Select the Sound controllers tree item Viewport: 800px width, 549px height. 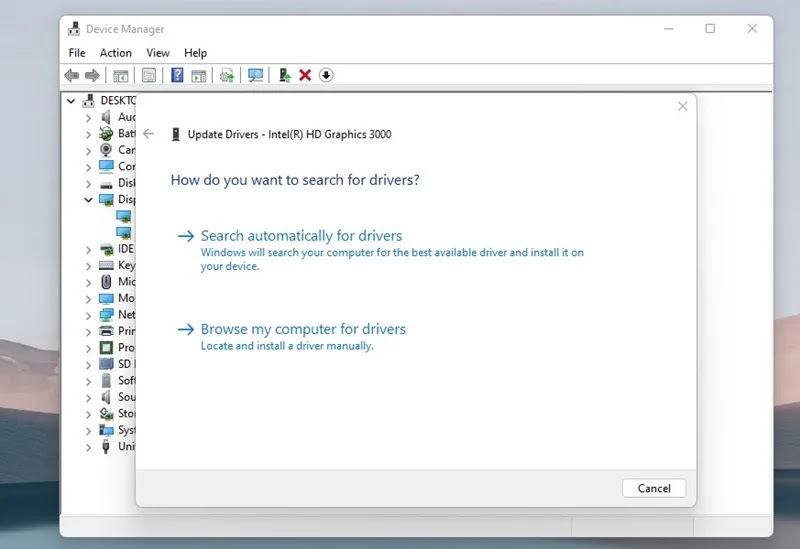point(127,397)
